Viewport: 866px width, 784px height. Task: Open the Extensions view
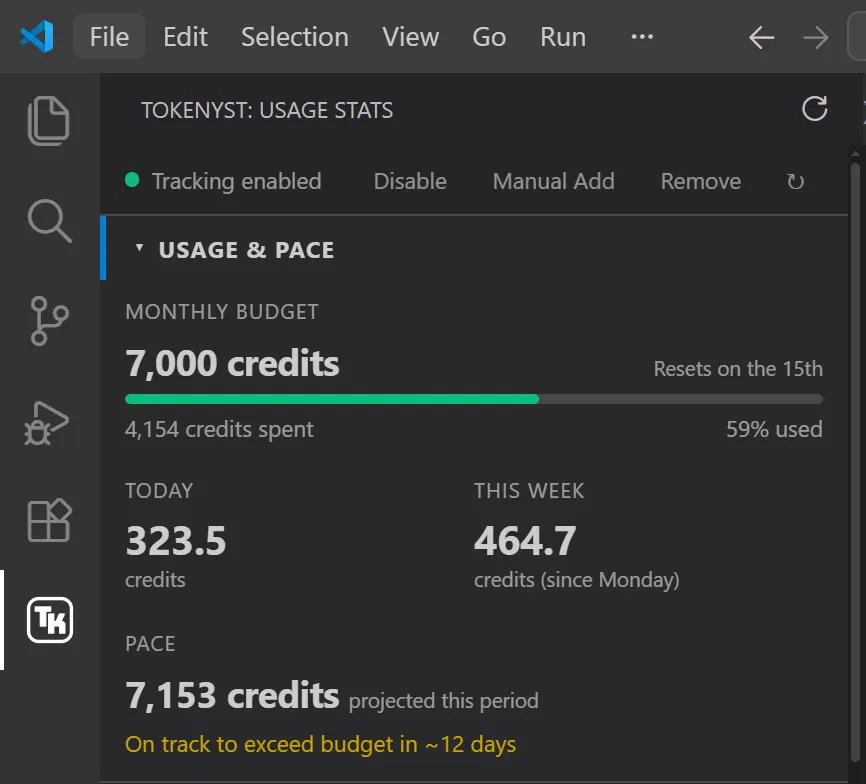coord(49,521)
